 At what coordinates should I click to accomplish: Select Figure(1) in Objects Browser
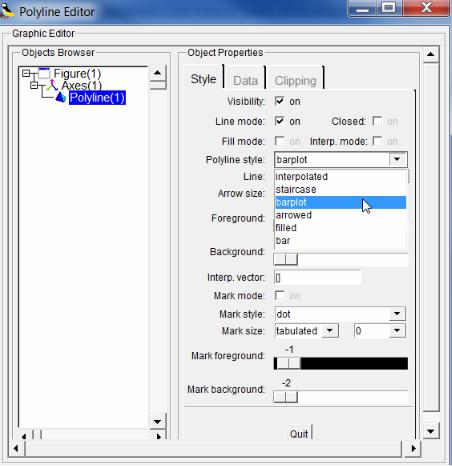[77, 73]
